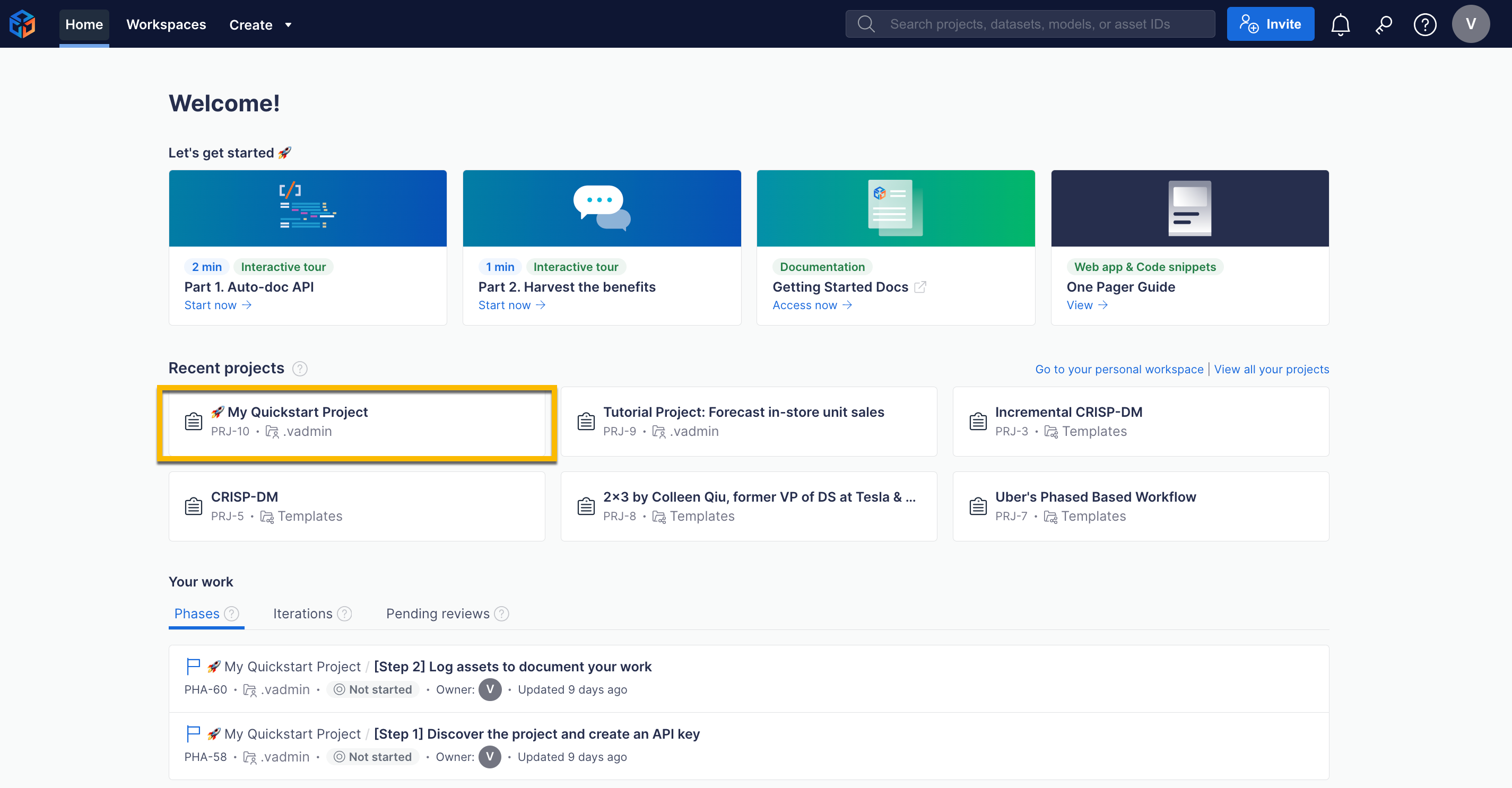Open Part 1 Auto-doc API tour thumbnail

[308, 208]
